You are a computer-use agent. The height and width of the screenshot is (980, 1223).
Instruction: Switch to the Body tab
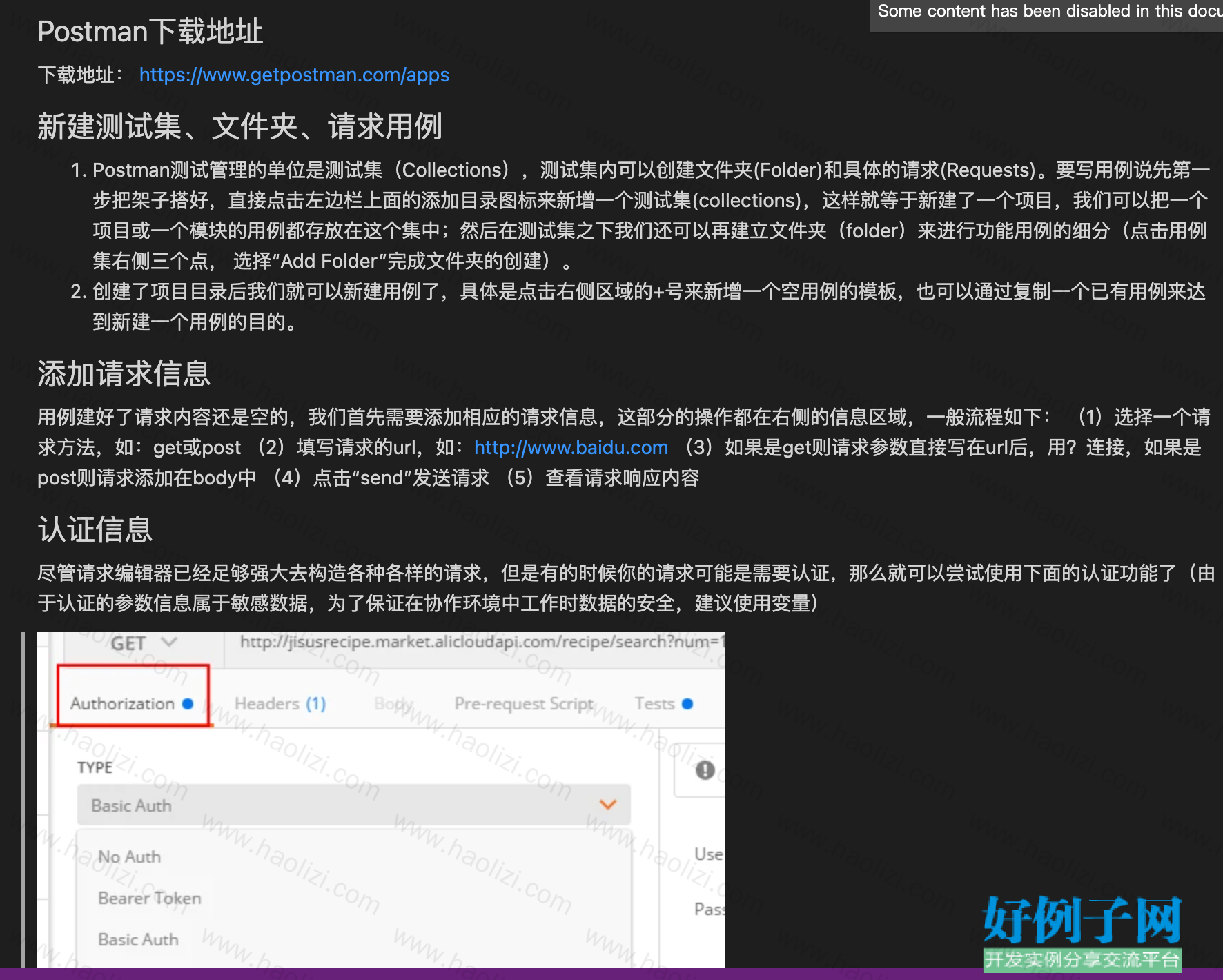[x=393, y=703]
